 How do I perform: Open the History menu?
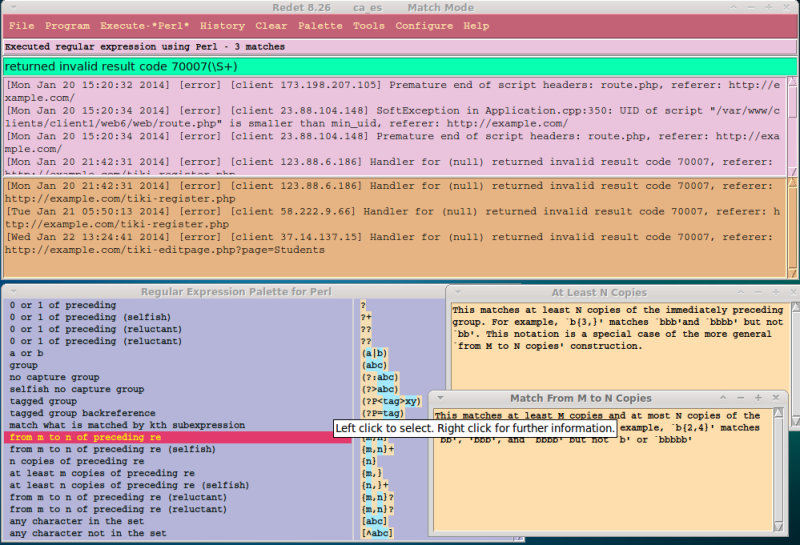coord(222,25)
